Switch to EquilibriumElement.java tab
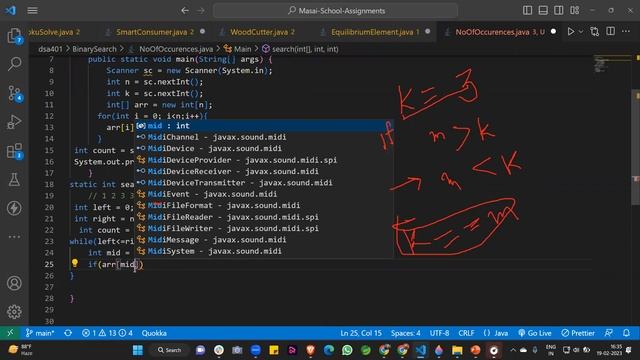The image size is (640, 360). [375, 32]
